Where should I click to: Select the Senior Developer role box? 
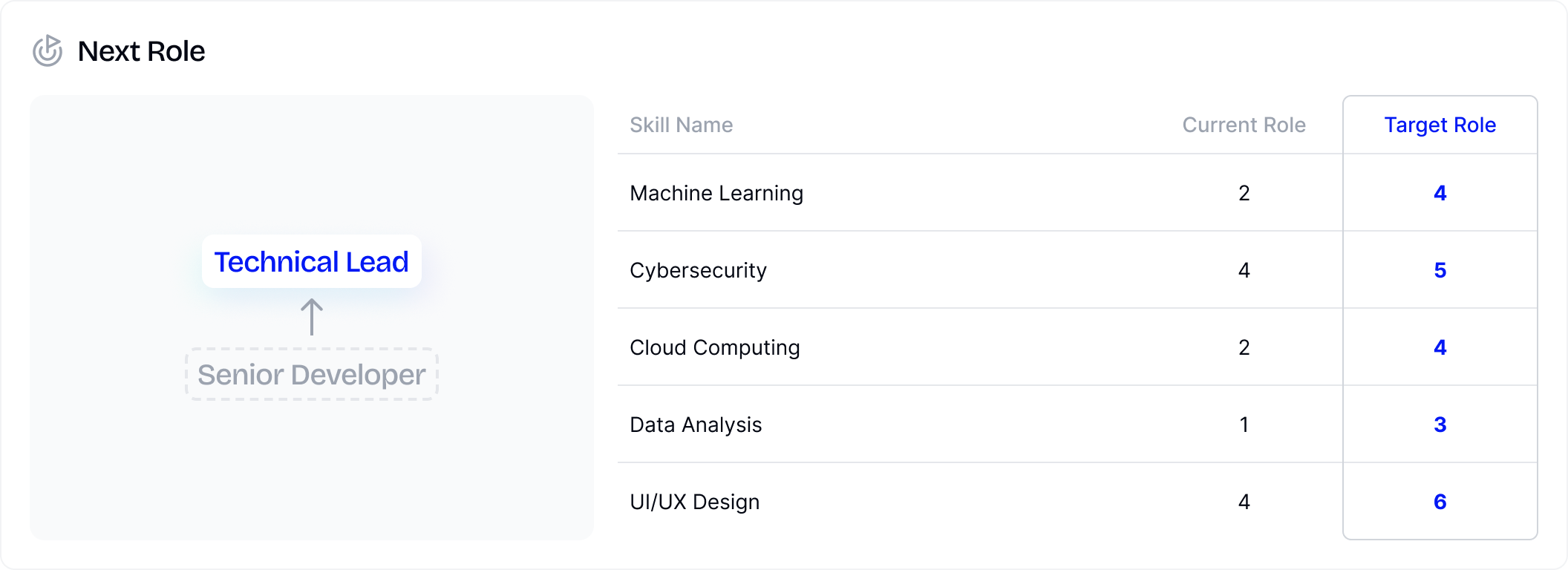click(x=312, y=375)
